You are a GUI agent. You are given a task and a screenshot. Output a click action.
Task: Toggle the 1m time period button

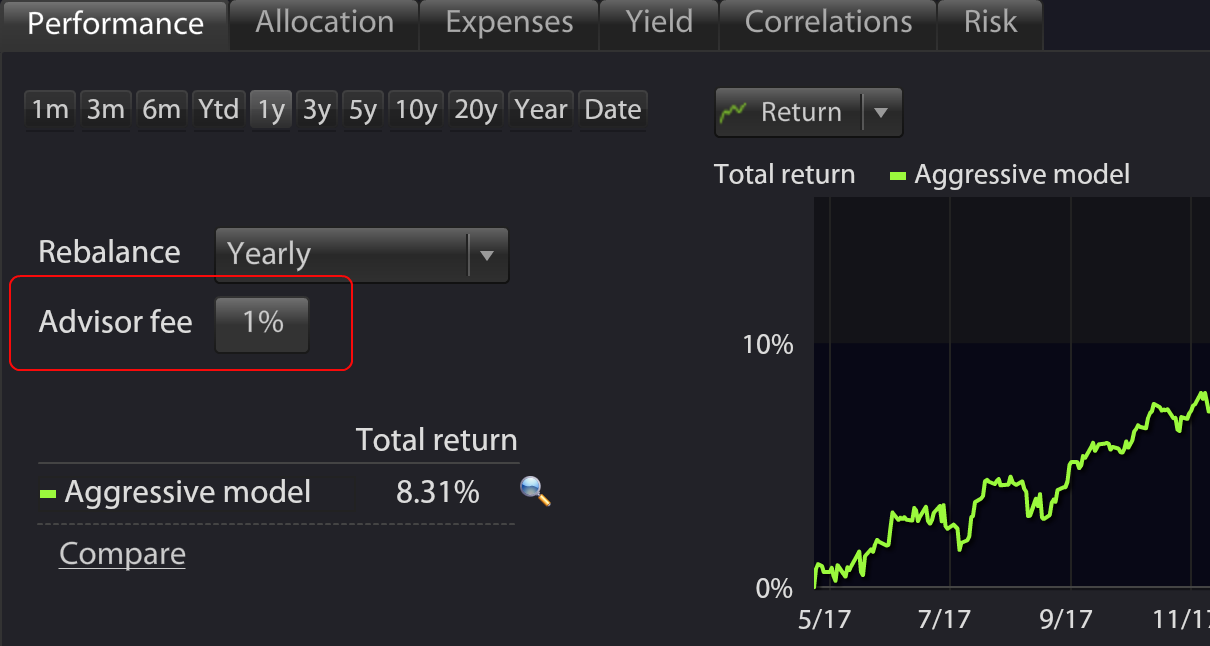pos(50,110)
